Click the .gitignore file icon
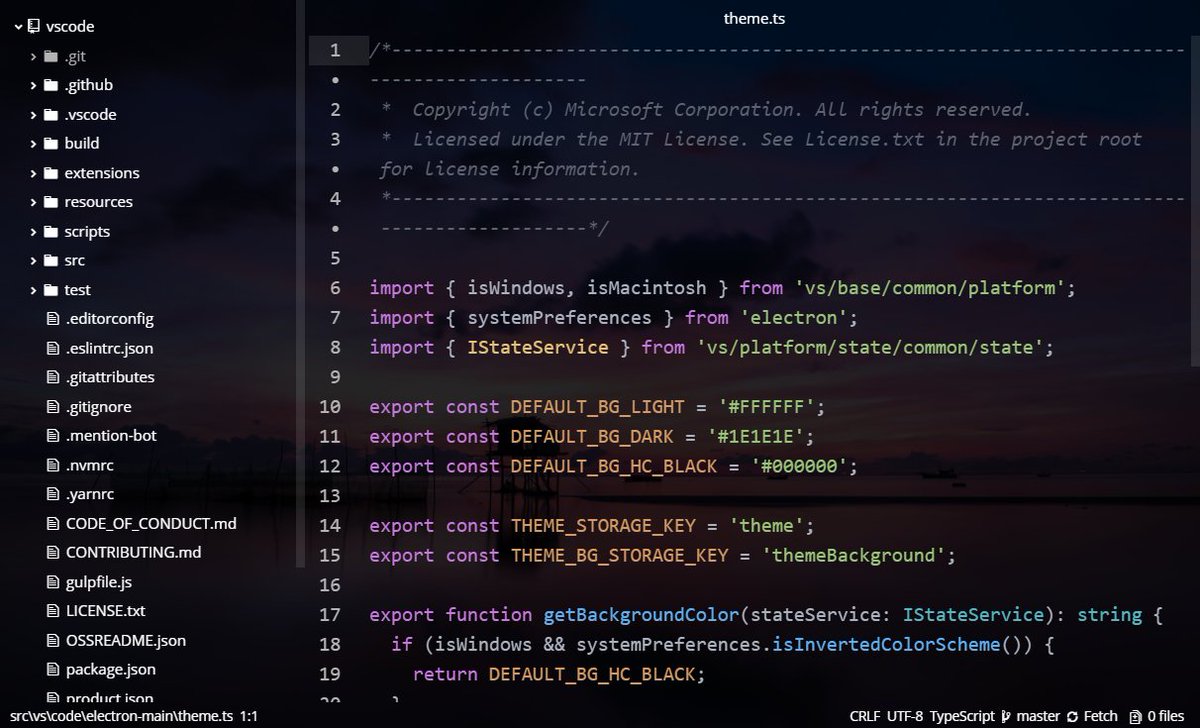The image size is (1200, 728). tap(53, 407)
